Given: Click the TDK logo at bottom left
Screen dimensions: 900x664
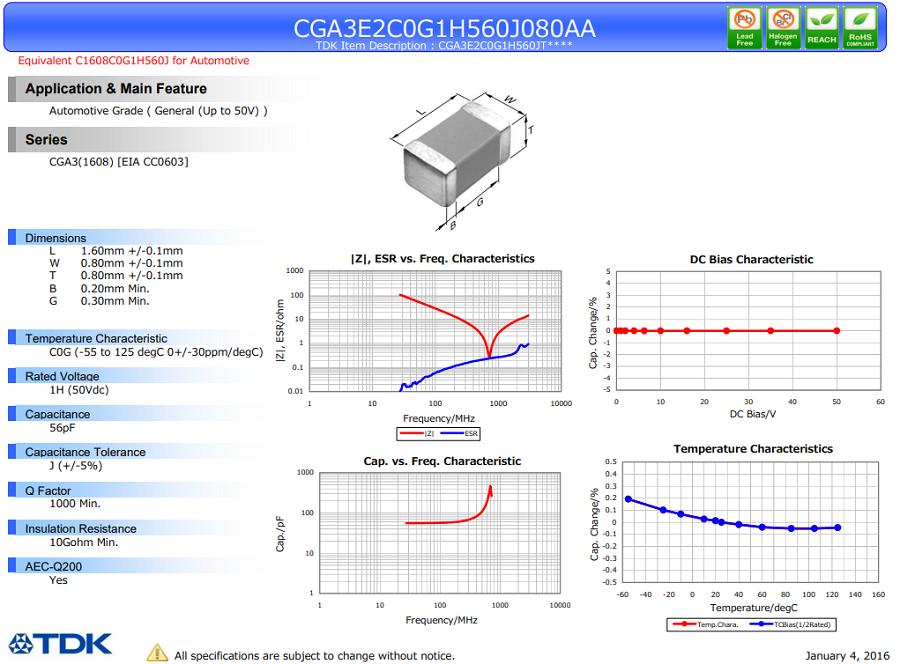Looking at the screenshot, I should (x=60, y=644).
